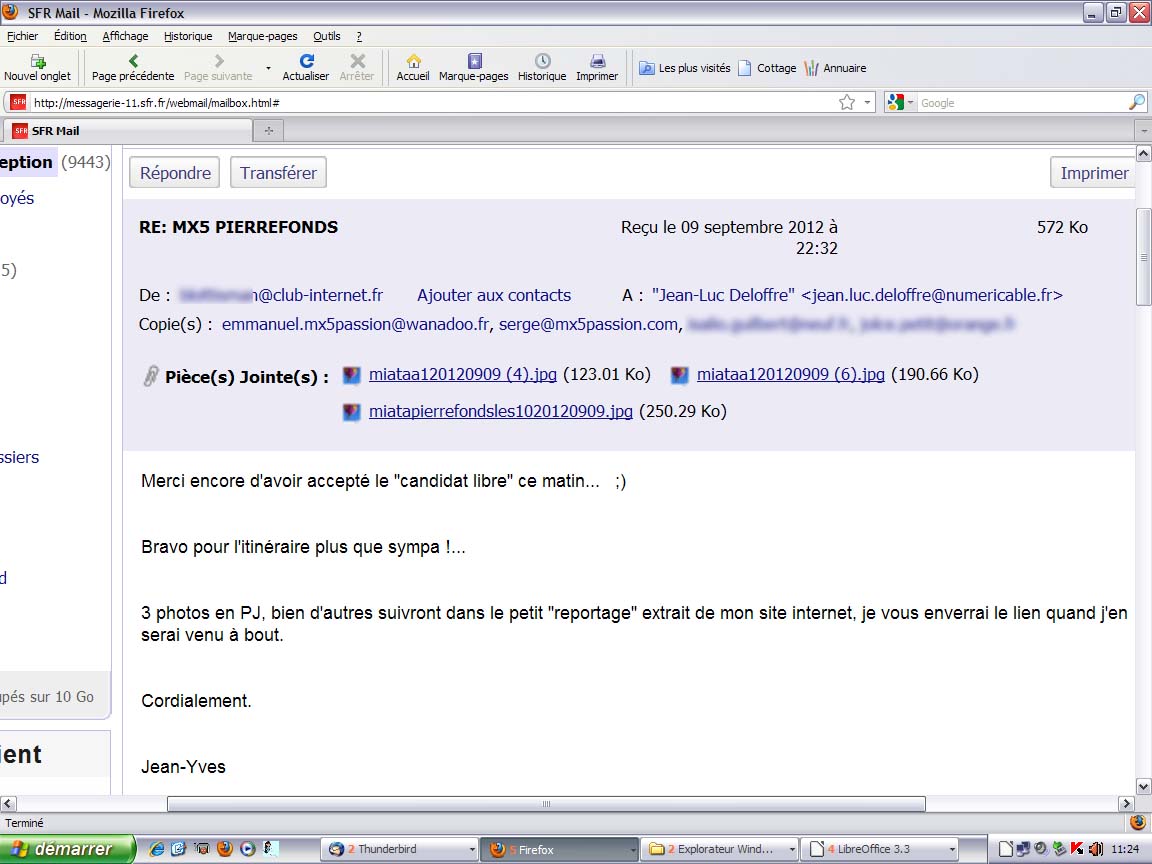
Task: Click the horizontal scrollbar thumb
Action: click(x=546, y=804)
